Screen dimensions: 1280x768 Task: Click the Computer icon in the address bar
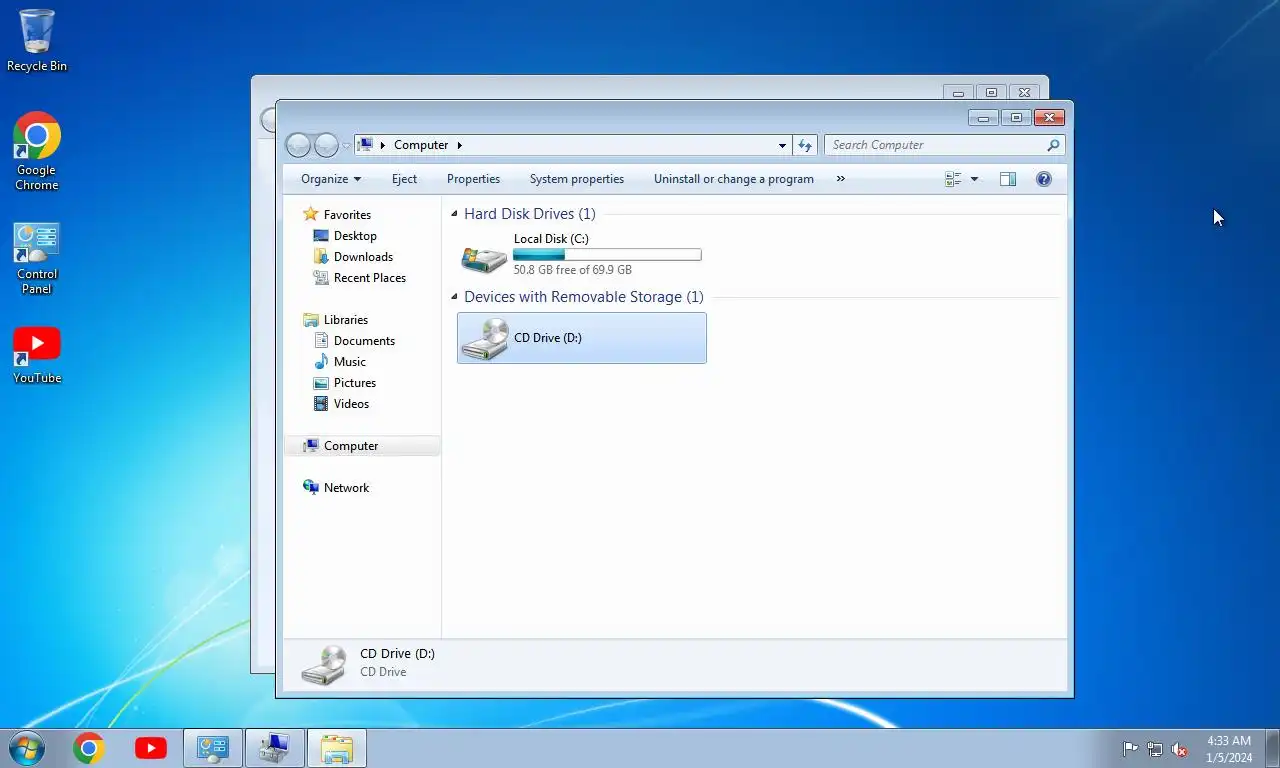tap(365, 145)
